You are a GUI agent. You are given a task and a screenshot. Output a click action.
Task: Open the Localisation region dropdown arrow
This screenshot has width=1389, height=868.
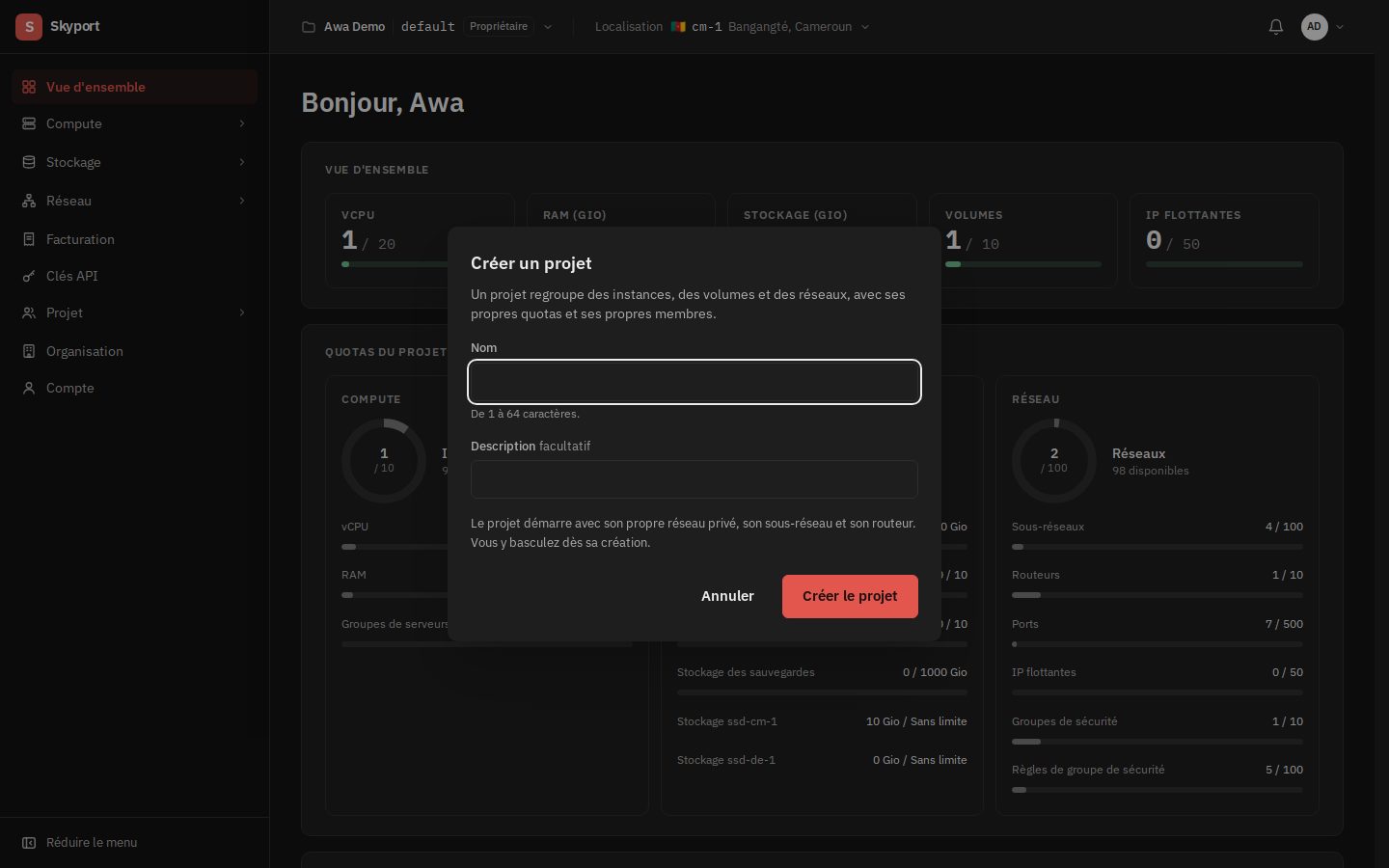tap(865, 27)
